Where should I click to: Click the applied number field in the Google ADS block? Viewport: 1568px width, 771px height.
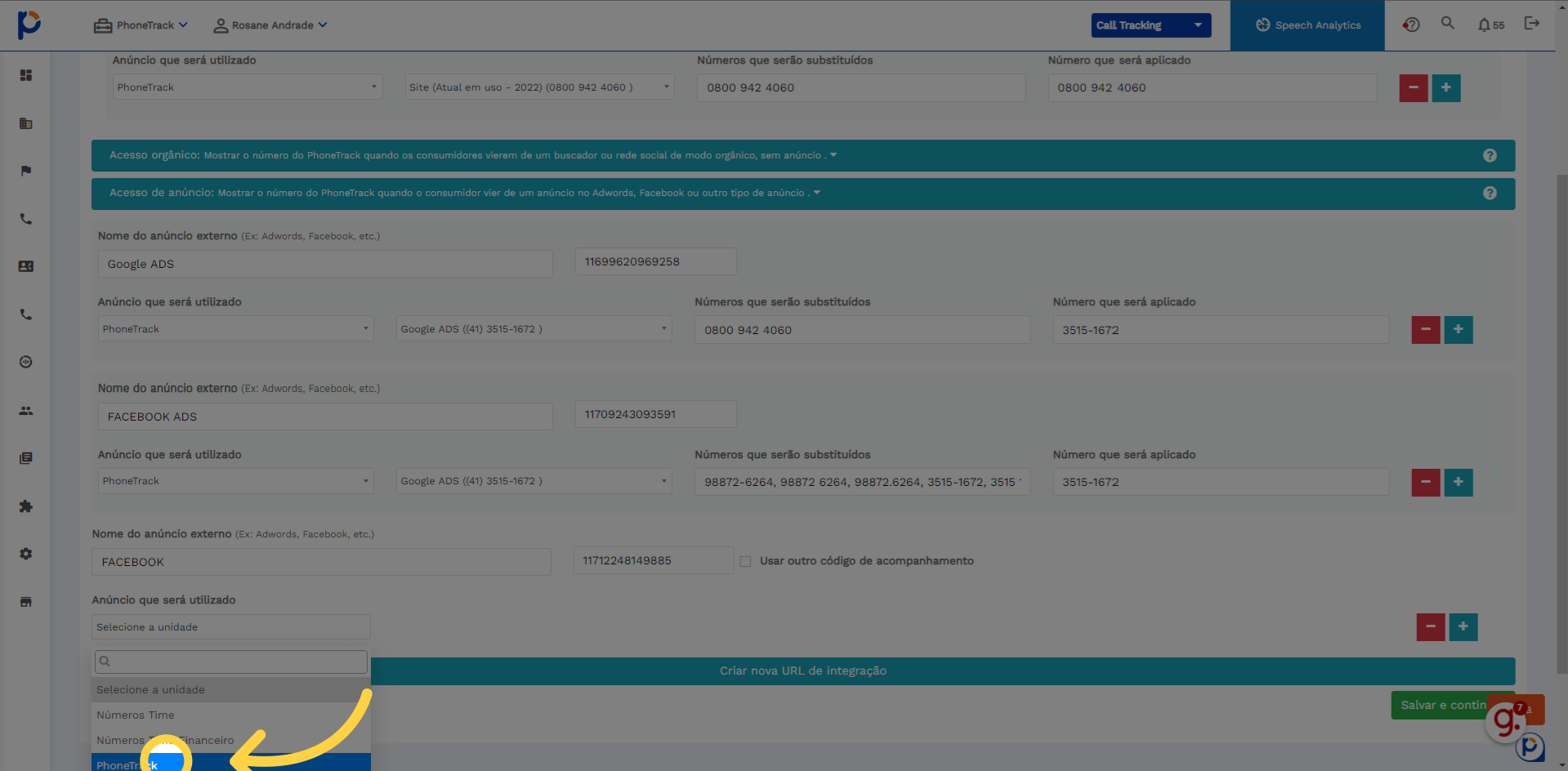[1222, 330]
